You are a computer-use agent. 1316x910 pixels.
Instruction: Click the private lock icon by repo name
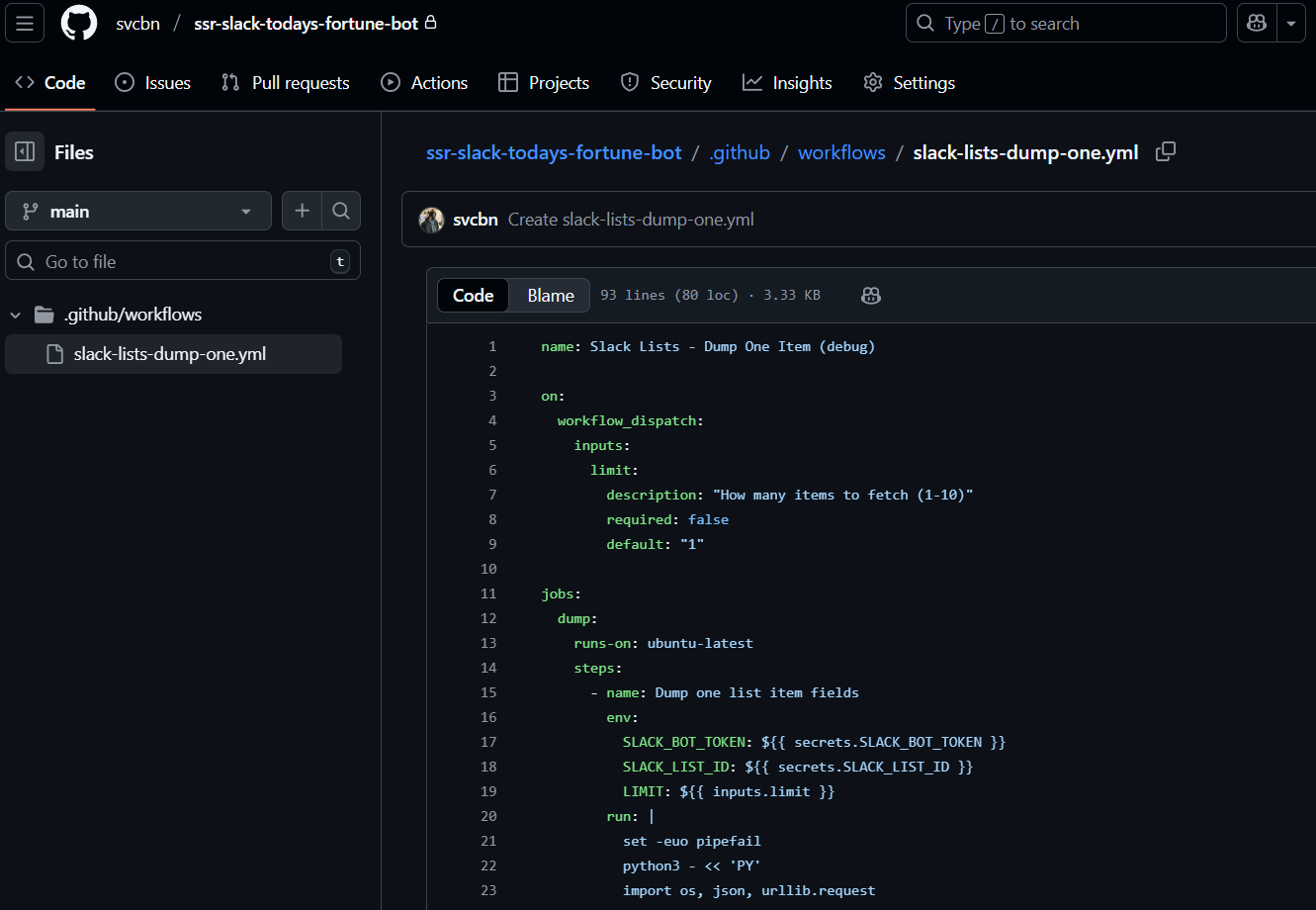pyautogui.click(x=430, y=22)
